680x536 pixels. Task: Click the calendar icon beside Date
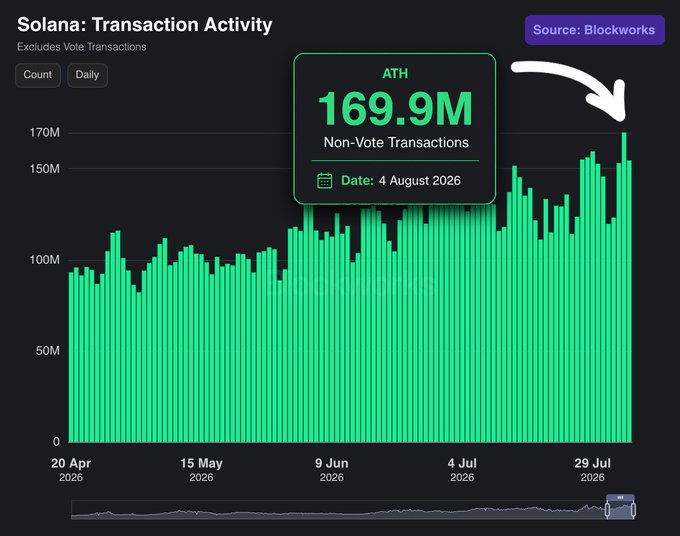[x=324, y=180]
